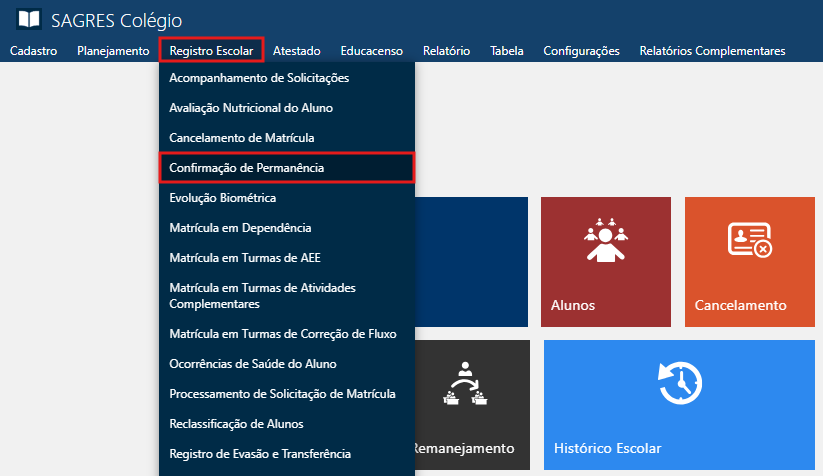The image size is (823, 476).
Task: Click the Histórico Escolar tile label
Action: pyautogui.click(x=607, y=447)
